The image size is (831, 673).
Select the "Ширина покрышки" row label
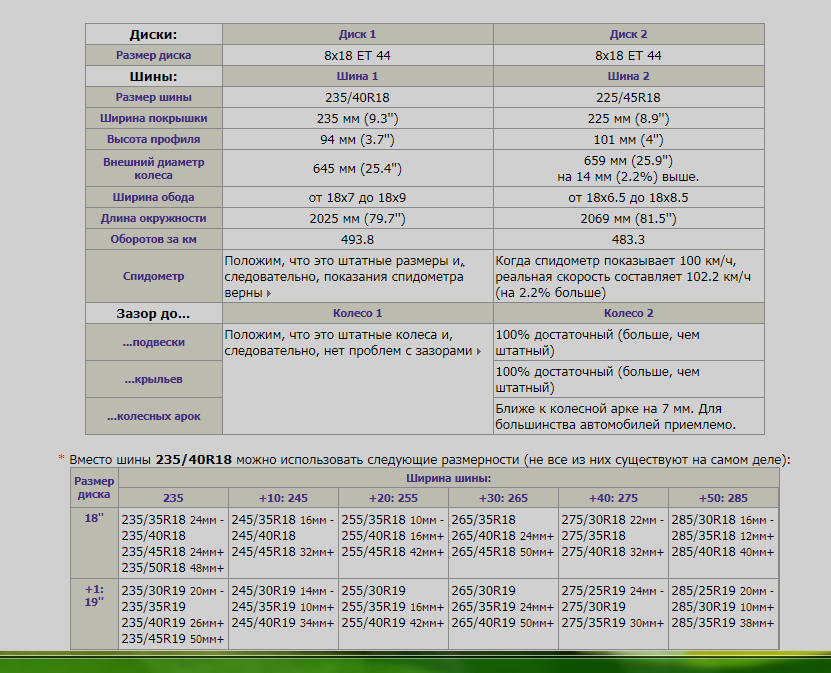(153, 118)
